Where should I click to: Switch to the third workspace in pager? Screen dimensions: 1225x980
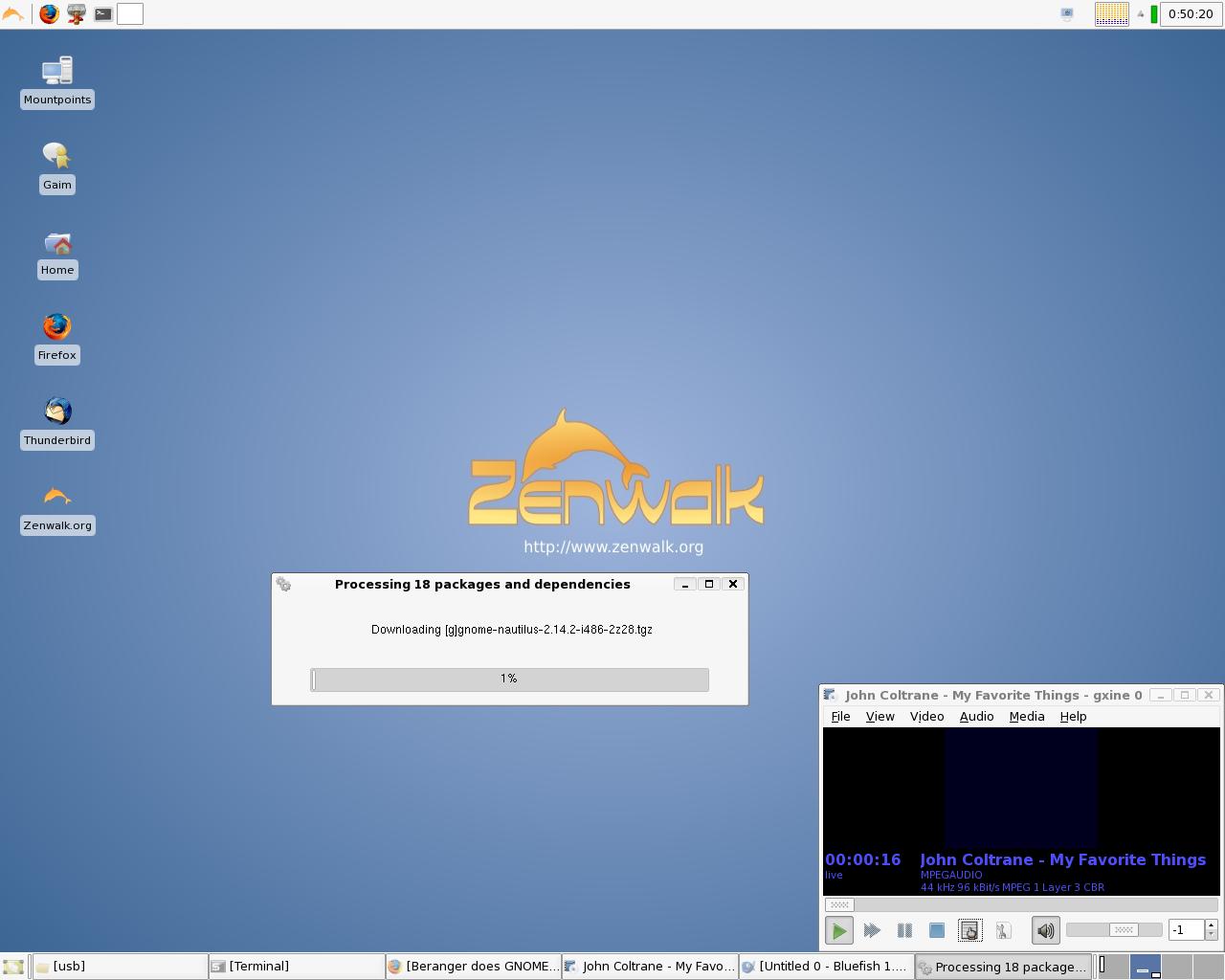click(x=1177, y=967)
